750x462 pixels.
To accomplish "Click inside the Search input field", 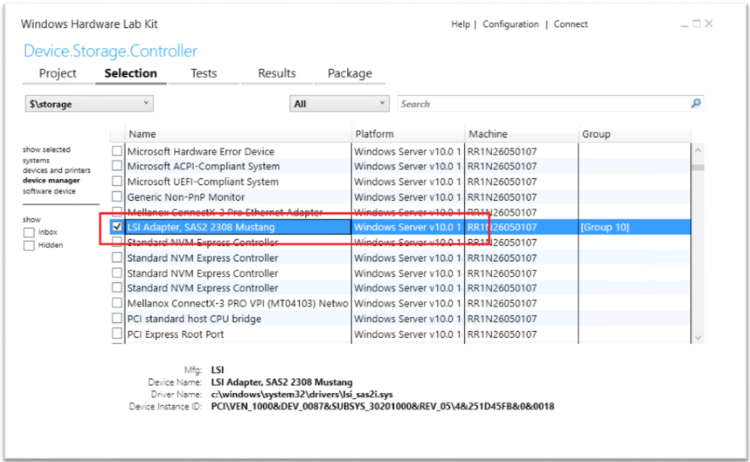I will [540, 103].
